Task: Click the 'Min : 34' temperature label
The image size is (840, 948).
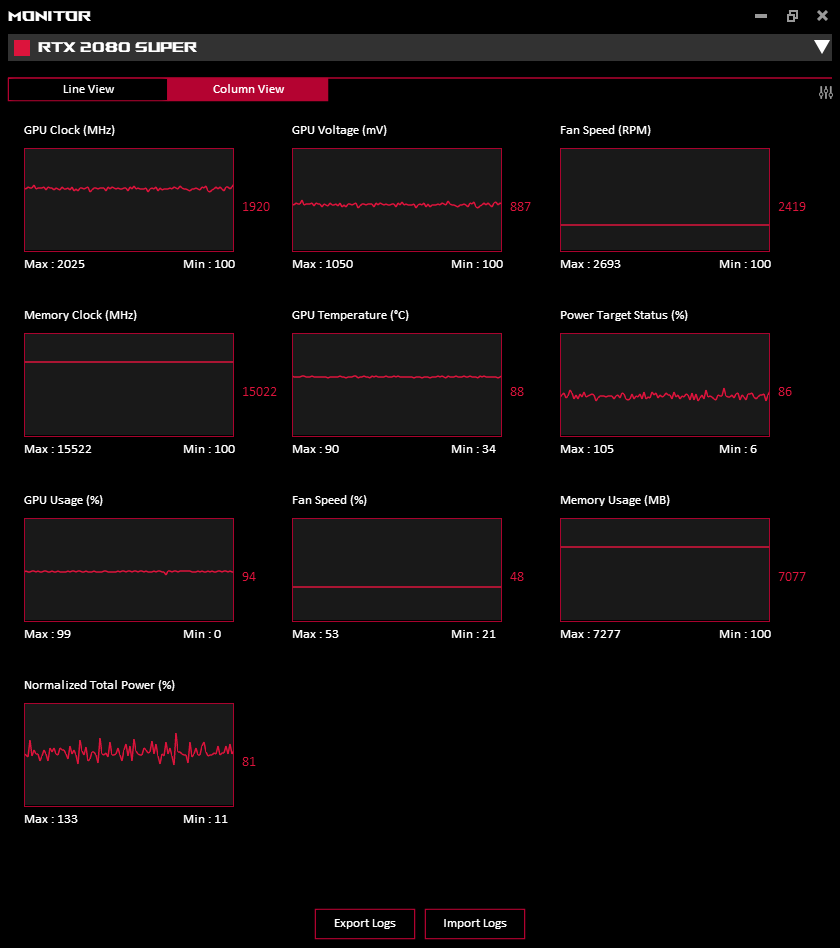Action: tap(474, 449)
